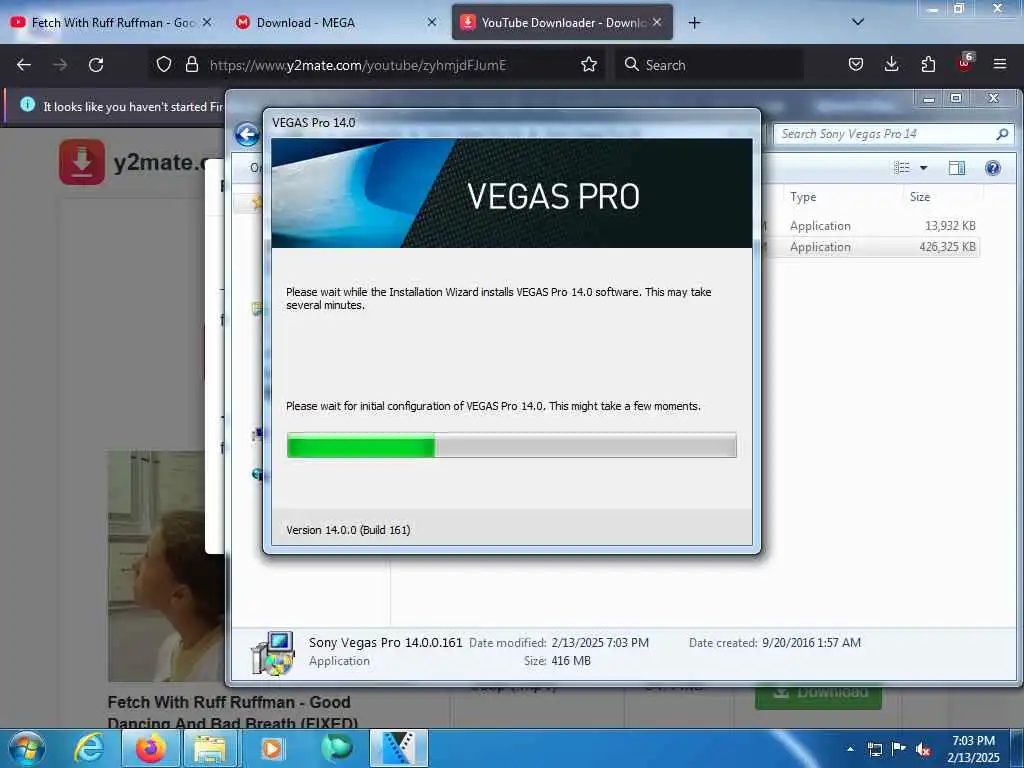Open Firefox extensions puzzle icon

pos(928,64)
